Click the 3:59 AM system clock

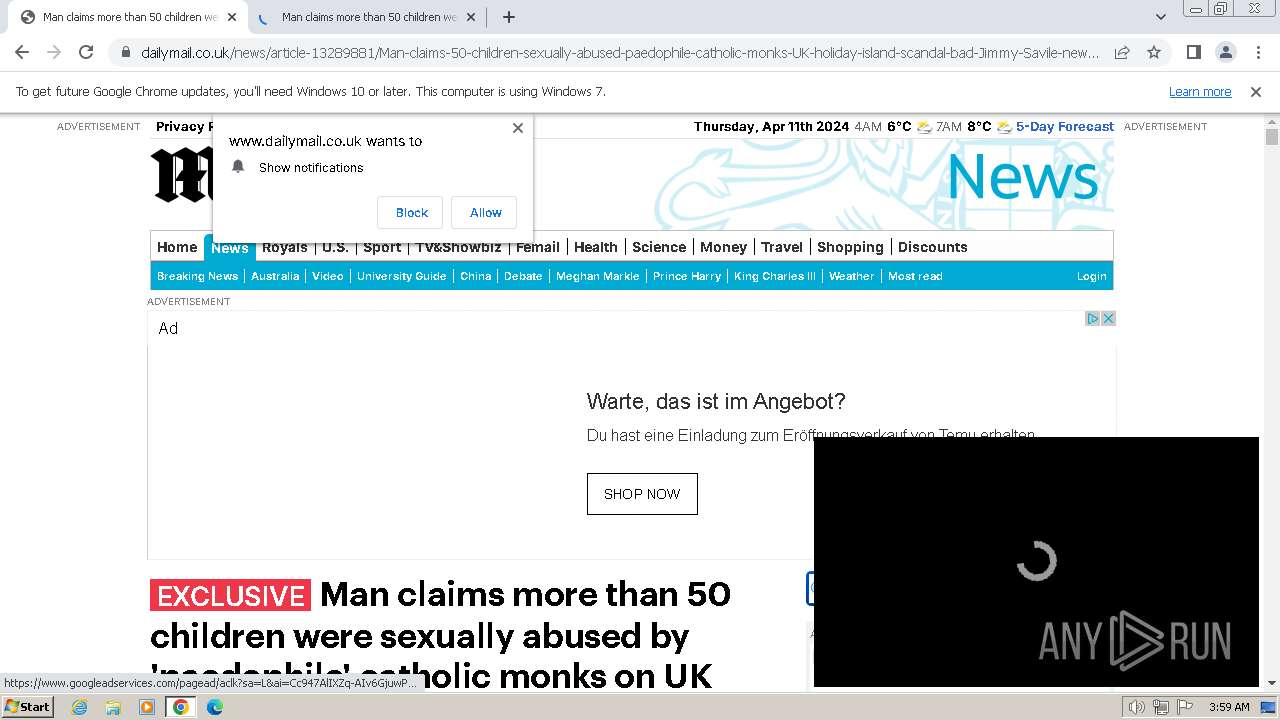click(x=1229, y=707)
